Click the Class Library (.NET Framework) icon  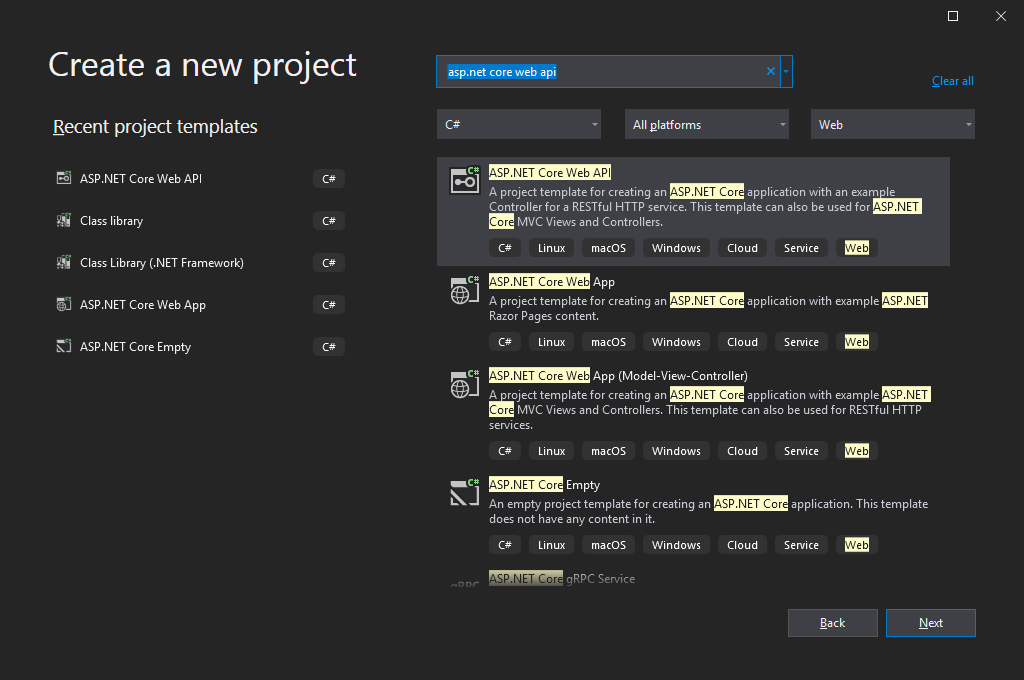click(x=63, y=262)
